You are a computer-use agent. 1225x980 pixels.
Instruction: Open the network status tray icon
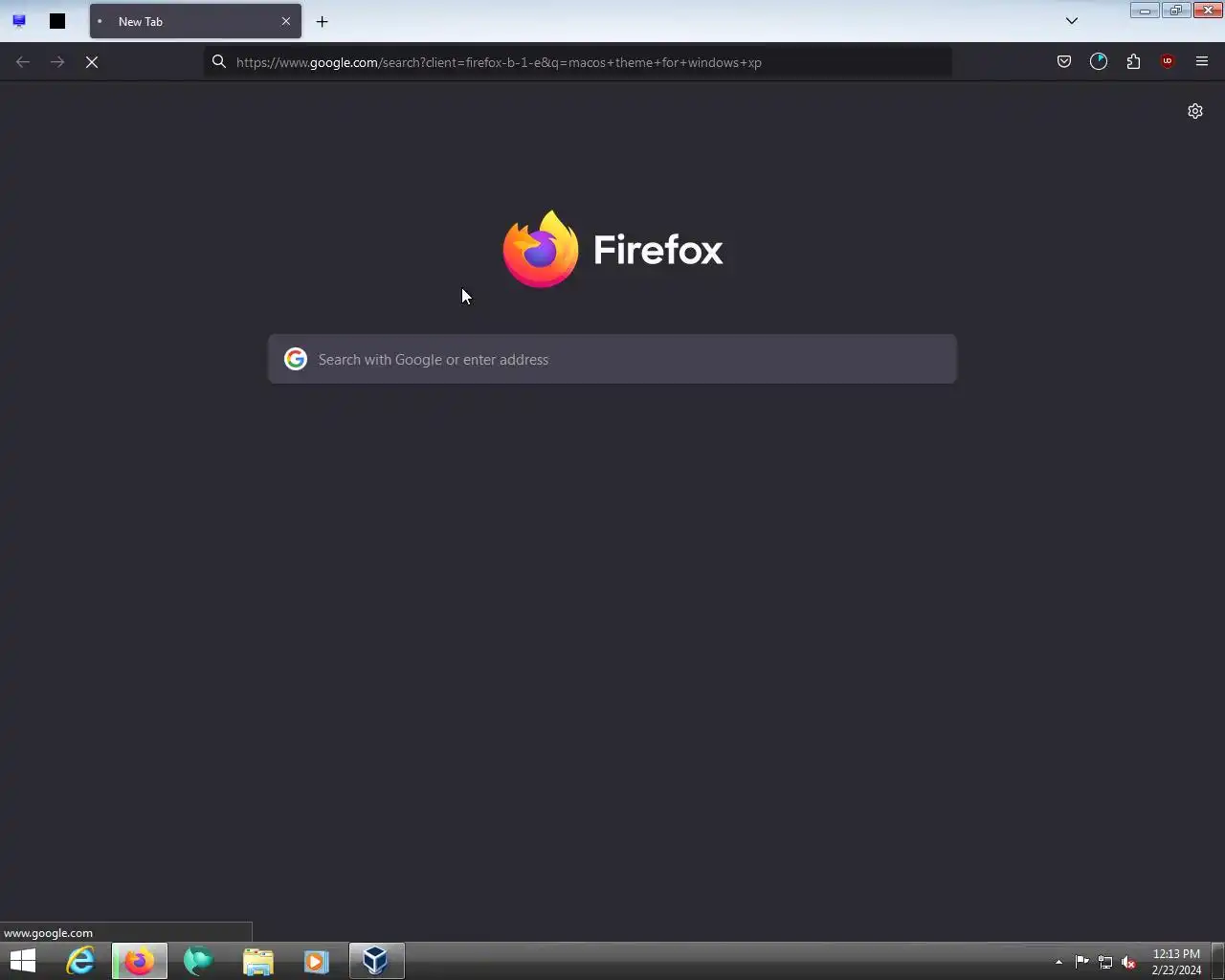1105,962
